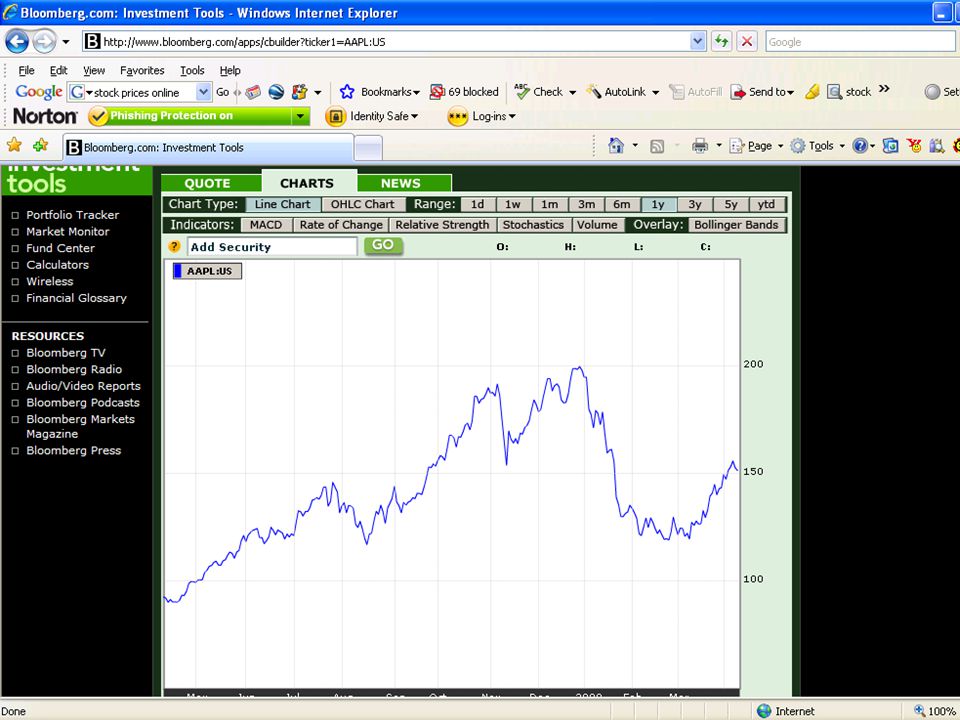This screenshot has width=960, height=720.
Task: Expand the Check dropdown arrow
Action: pos(572,92)
